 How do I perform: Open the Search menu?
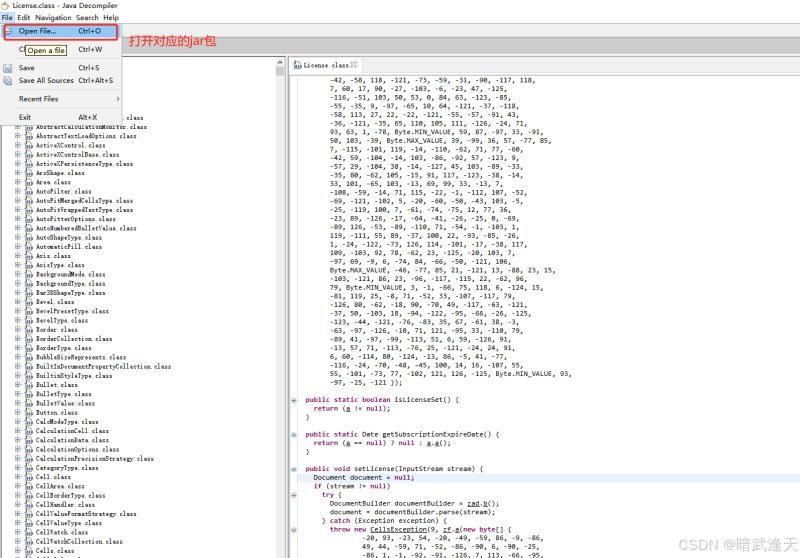87,17
